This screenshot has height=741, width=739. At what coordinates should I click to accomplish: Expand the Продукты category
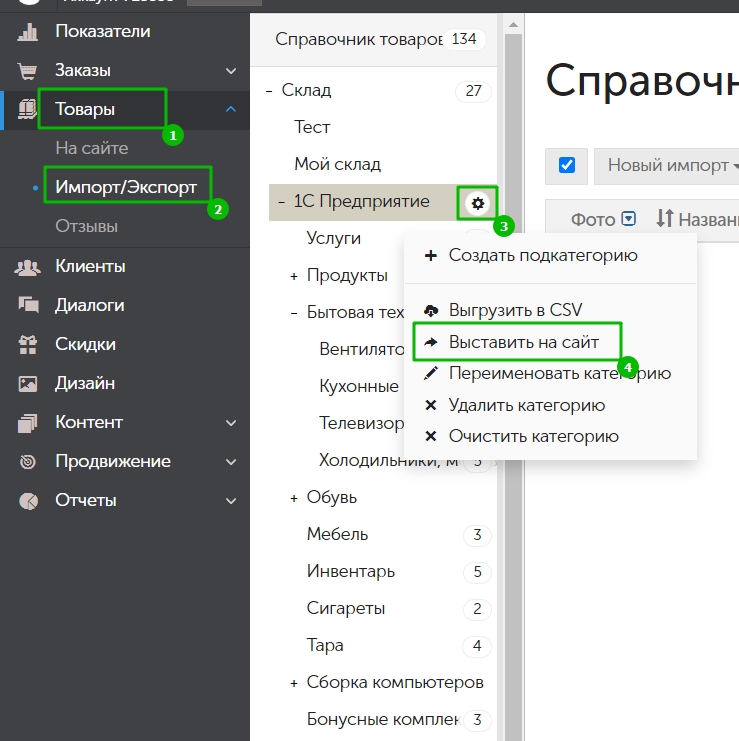(x=294, y=275)
